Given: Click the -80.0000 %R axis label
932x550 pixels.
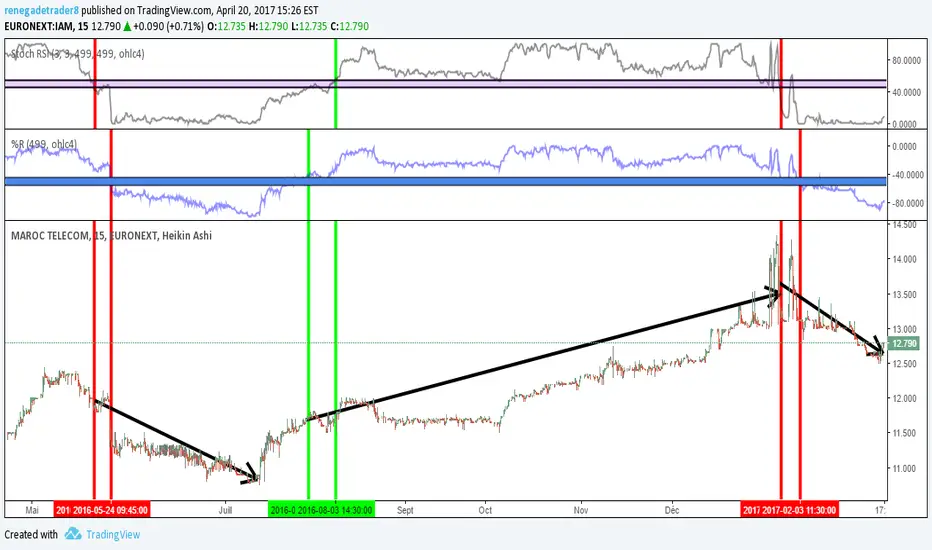Looking at the screenshot, I should click(906, 203).
